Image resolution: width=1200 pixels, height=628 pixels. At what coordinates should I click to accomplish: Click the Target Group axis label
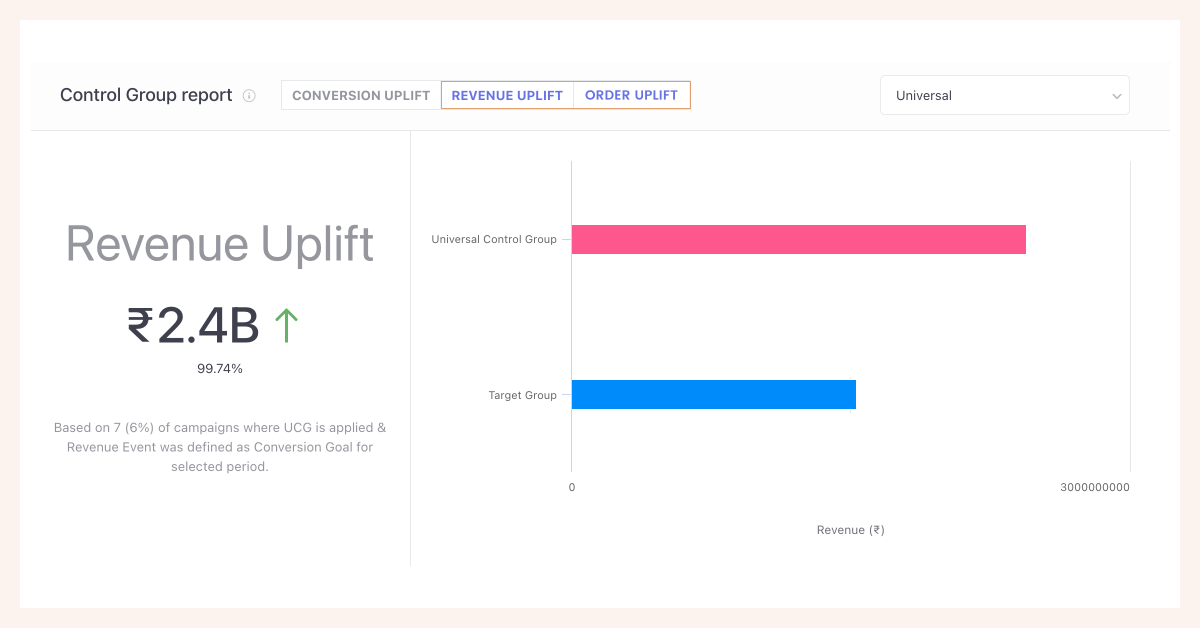pos(522,395)
